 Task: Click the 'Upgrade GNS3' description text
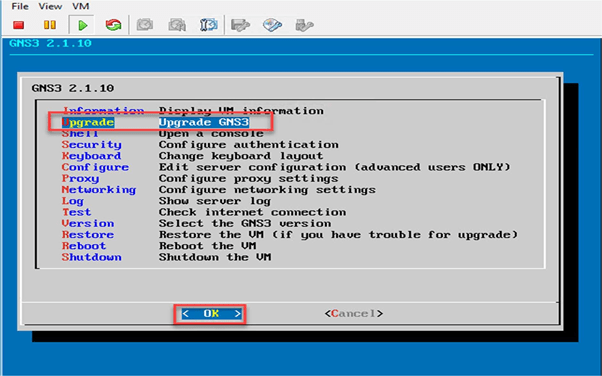[204, 123]
